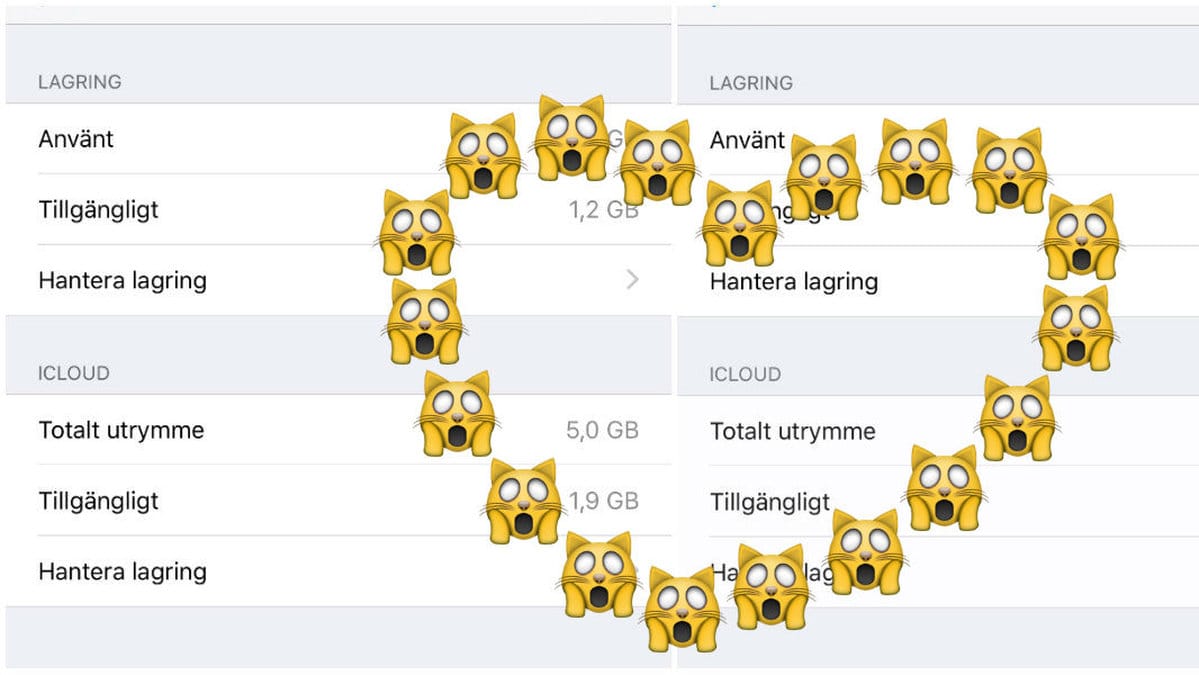Tap the ICLOUD section header in right screenshot
1199x675 pixels.
coord(745,375)
